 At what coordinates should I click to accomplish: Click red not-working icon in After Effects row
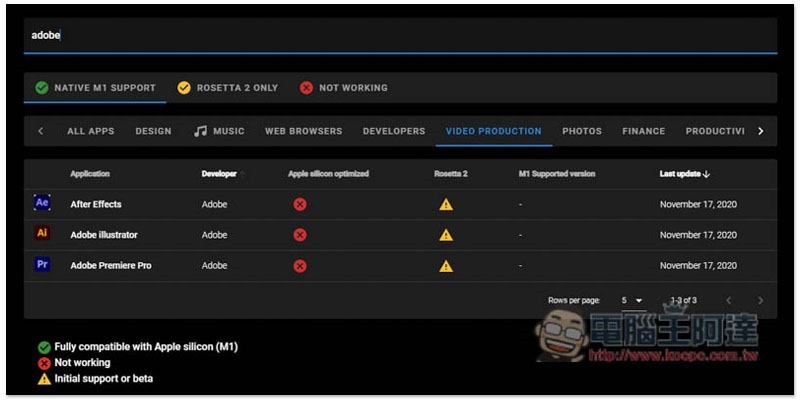pos(300,204)
